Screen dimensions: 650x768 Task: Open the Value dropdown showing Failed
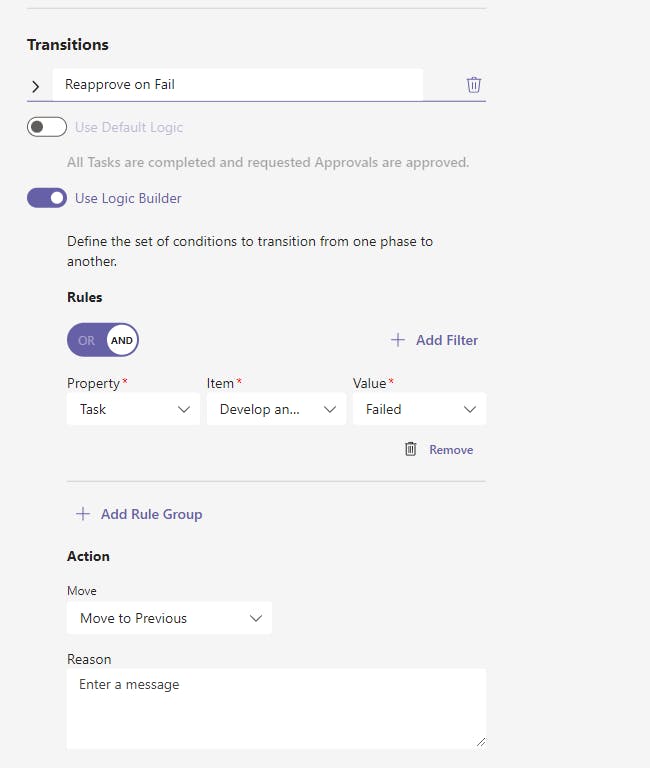pyautogui.click(x=419, y=409)
